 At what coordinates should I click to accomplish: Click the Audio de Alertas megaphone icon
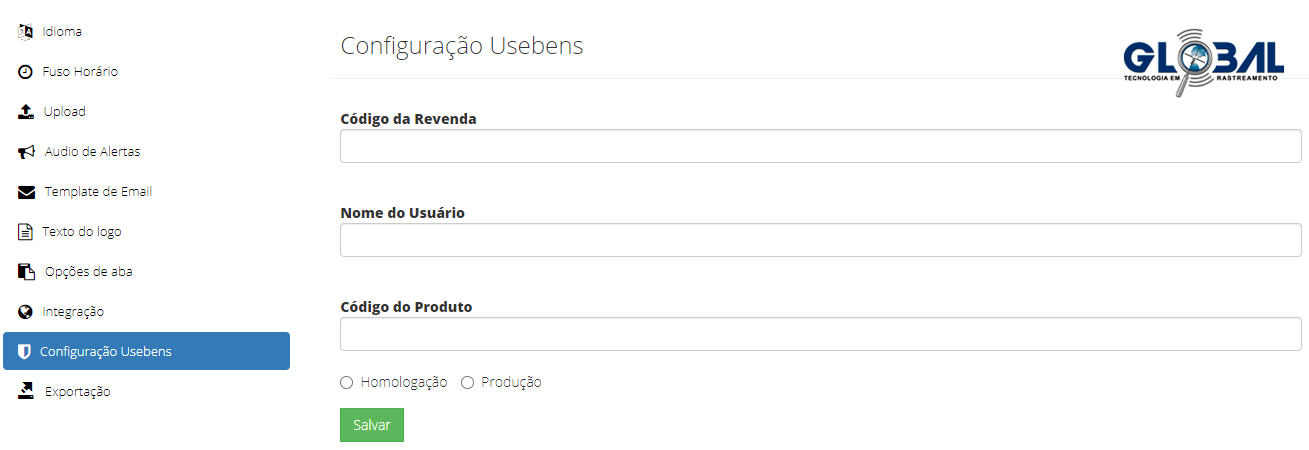point(27,152)
